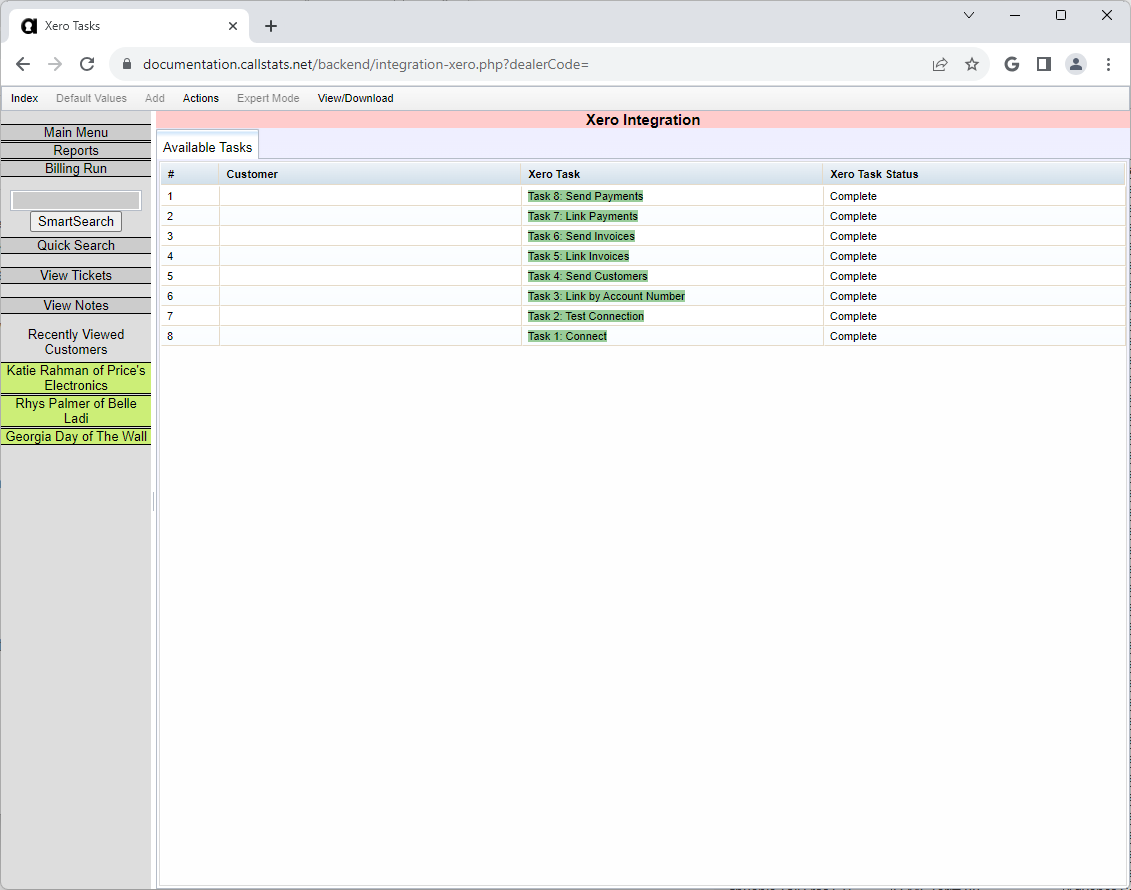Viewport: 1131px width, 890px height.
Task: Select the Xero Tasks browser tab
Action: coord(120,26)
